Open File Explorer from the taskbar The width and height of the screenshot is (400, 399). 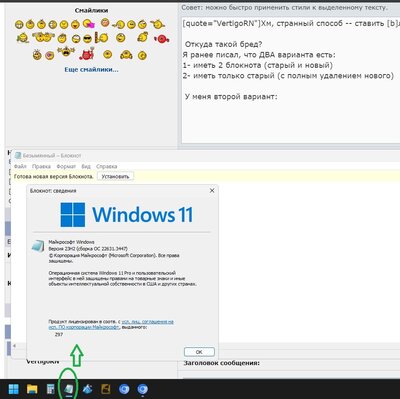coord(32,389)
